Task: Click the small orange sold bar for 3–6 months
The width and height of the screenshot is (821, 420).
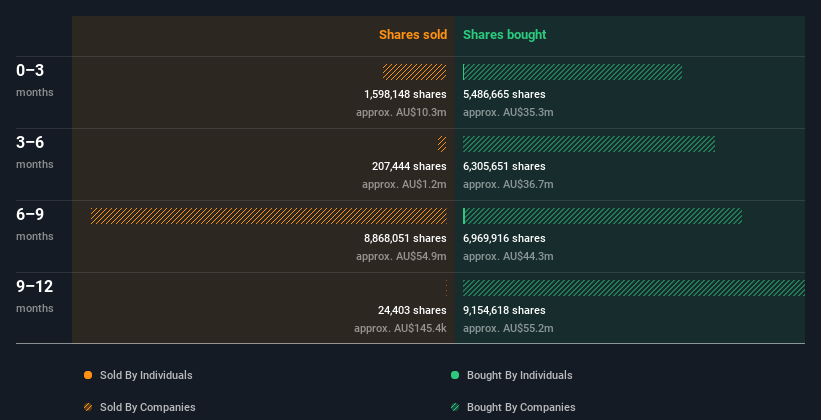Action: (442, 144)
